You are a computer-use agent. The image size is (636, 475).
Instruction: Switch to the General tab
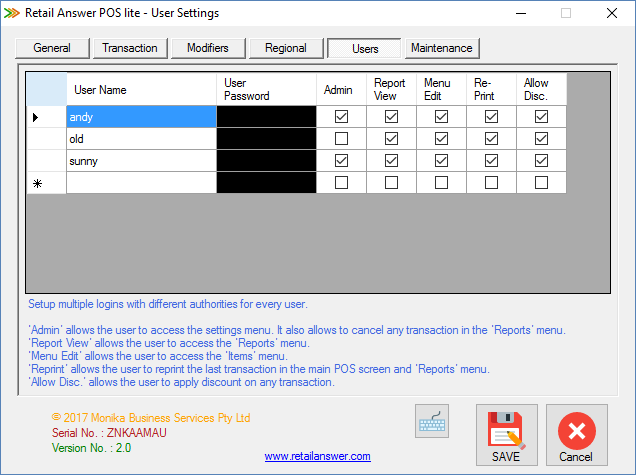click(x=52, y=48)
